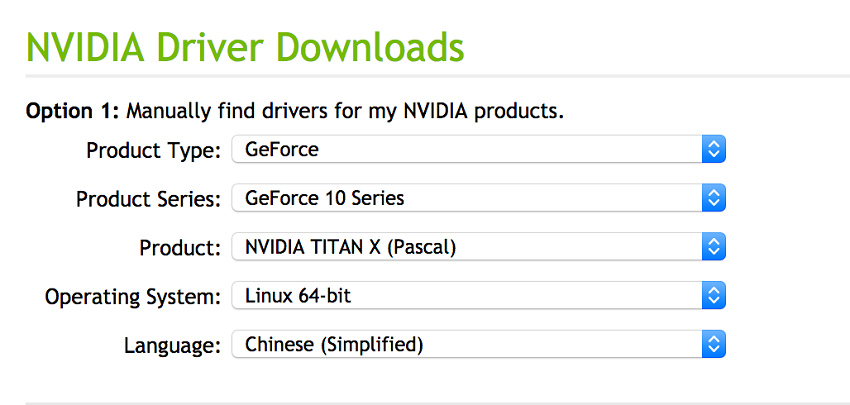
Task: Open the Chinese (Simplified) language dropdown
Action: pyautogui.click(x=478, y=345)
